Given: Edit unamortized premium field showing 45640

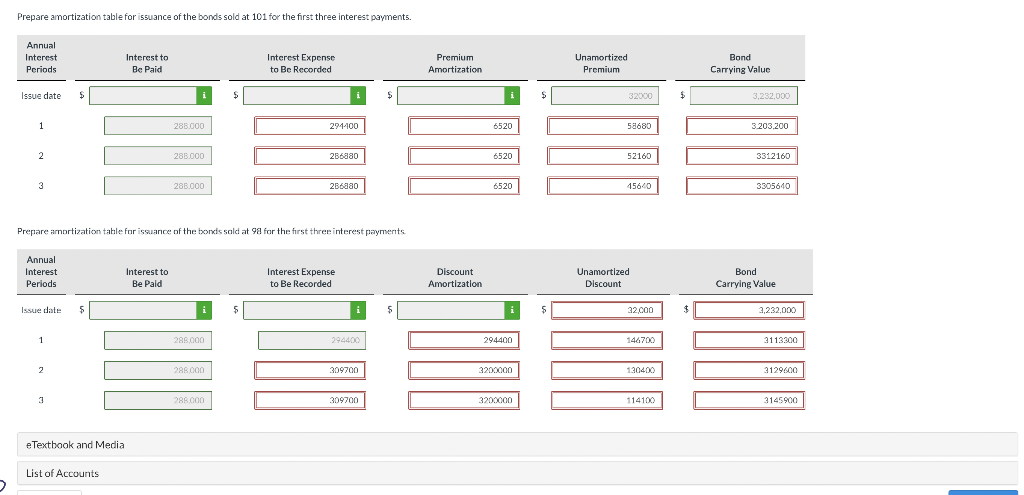Looking at the screenshot, I should 603,186.
